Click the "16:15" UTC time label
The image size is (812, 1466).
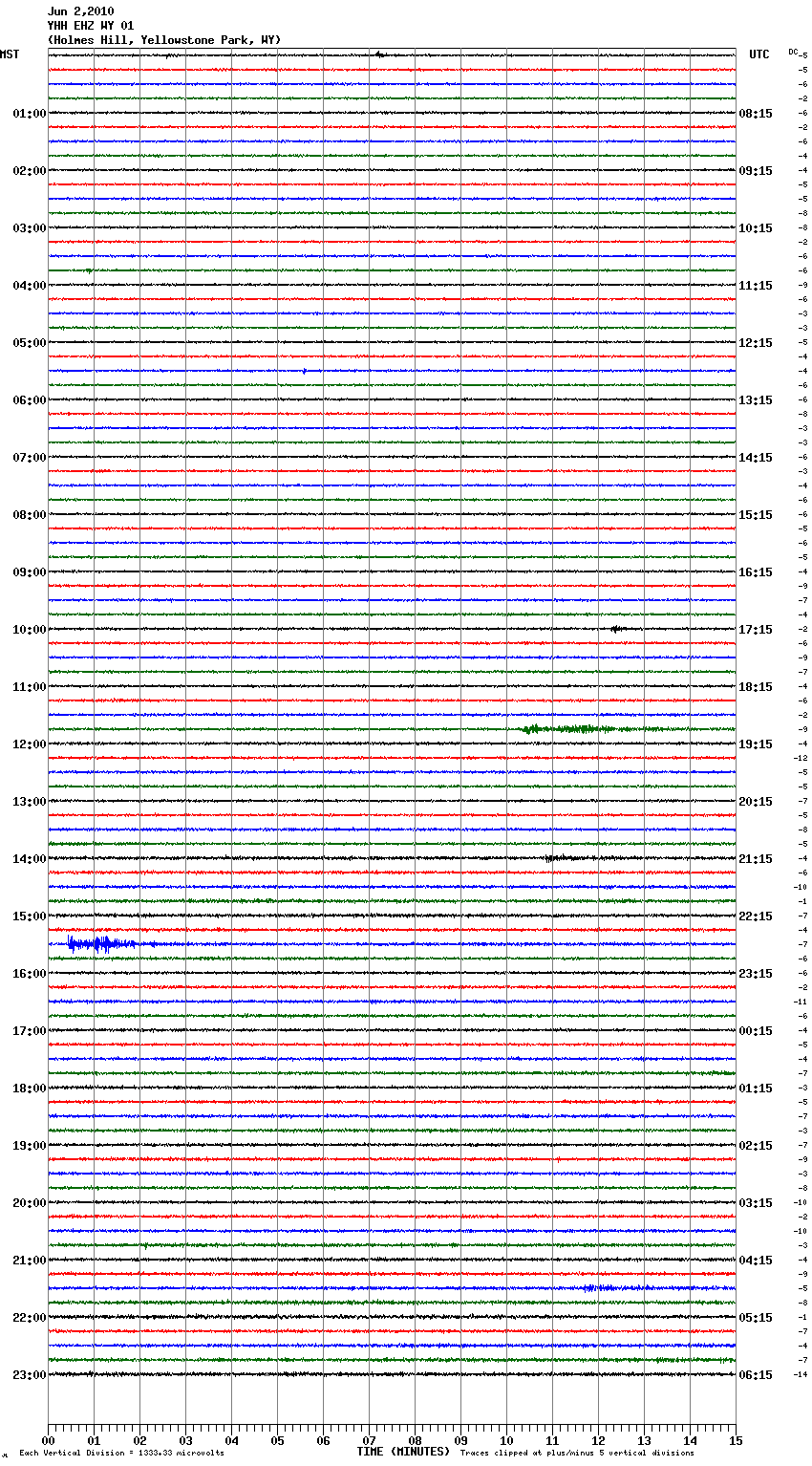(756, 572)
